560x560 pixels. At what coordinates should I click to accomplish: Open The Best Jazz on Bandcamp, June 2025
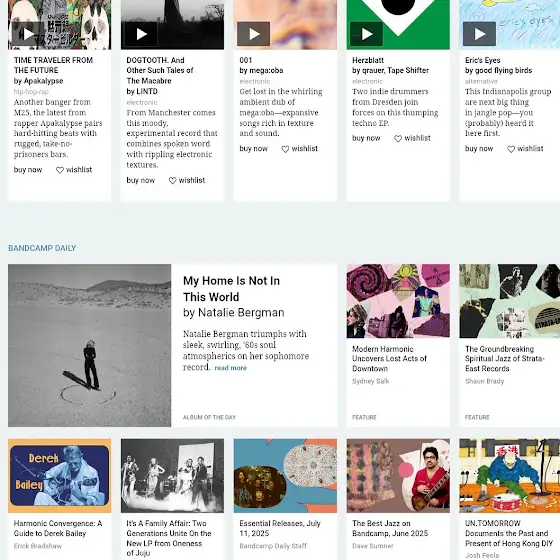pyautogui.click(x=390, y=528)
